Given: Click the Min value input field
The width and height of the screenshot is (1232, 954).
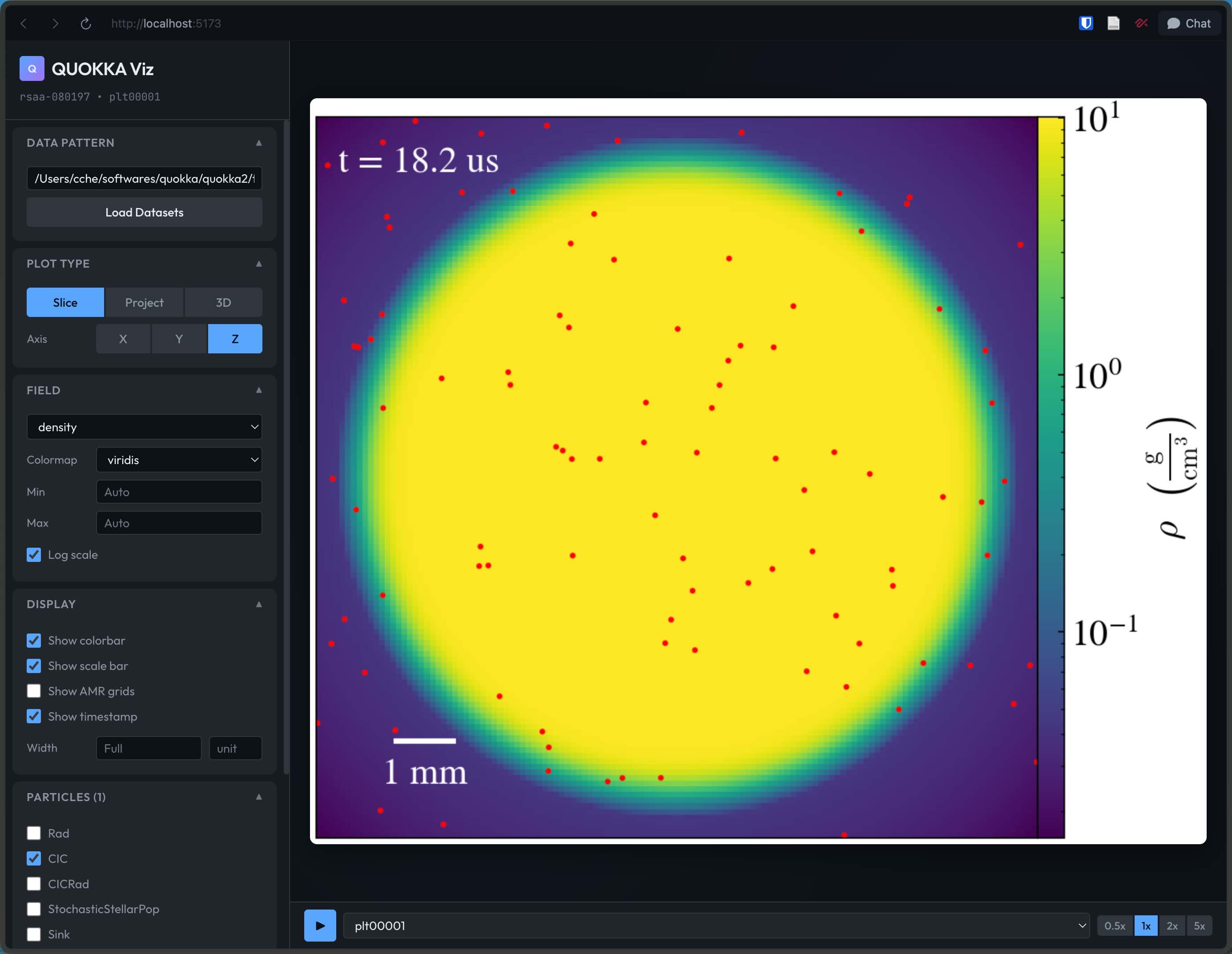Looking at the screenshot, I should (x=179, y=492).
